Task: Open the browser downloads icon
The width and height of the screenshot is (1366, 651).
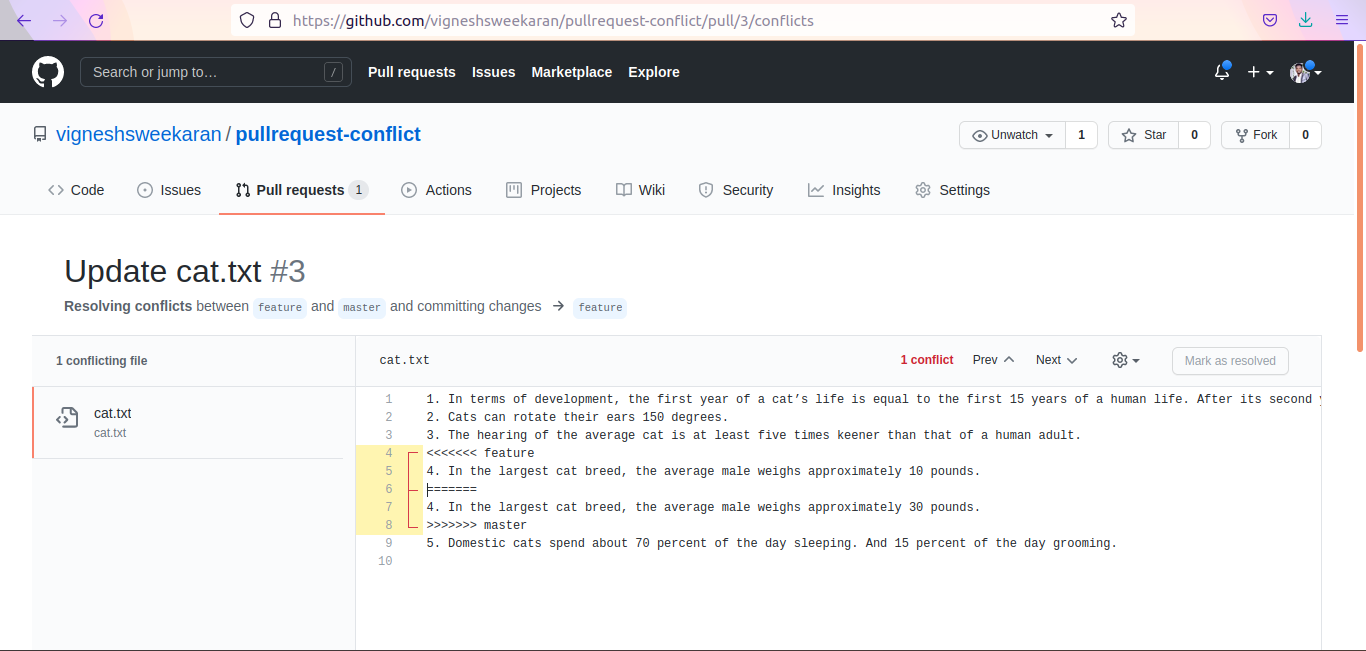Action: click(x=1305, y=20)
